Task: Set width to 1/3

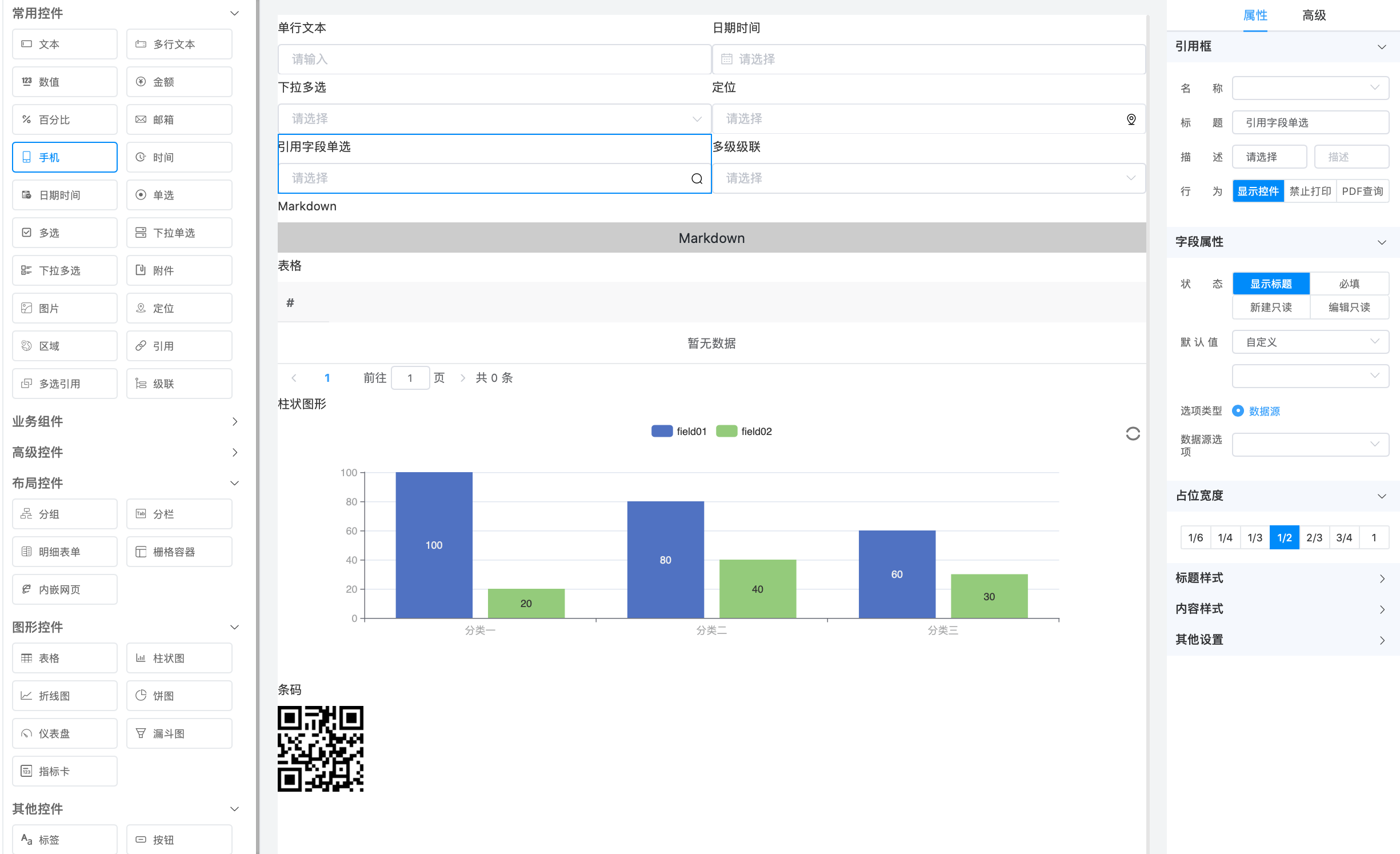Action: pyautogui.click(x=1255, y=537)
